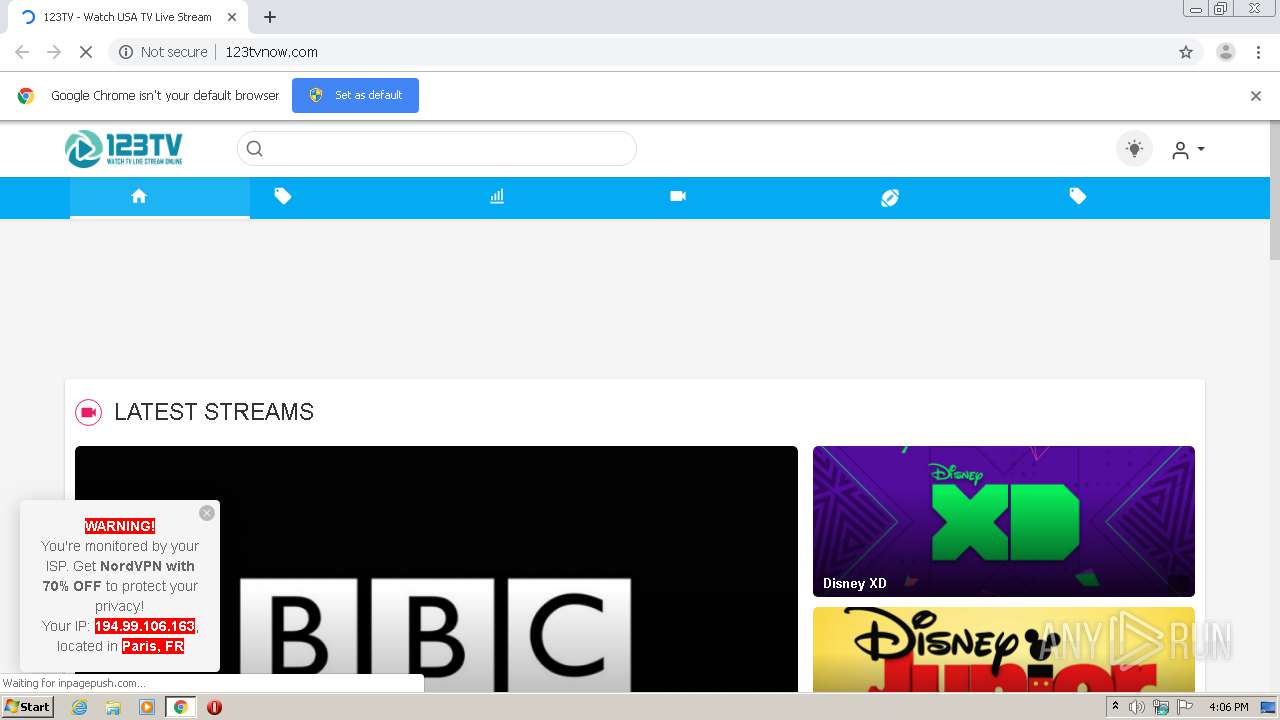Screen dimensions: 1280x720
Task: Open a new tab with plus button
Action: pos(270,17)
